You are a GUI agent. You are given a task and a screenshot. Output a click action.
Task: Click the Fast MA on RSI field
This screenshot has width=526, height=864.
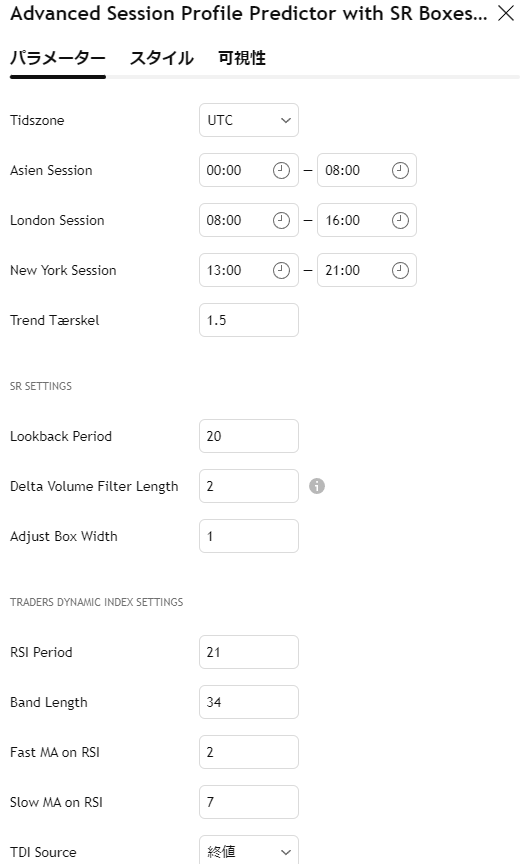(249, 752)
